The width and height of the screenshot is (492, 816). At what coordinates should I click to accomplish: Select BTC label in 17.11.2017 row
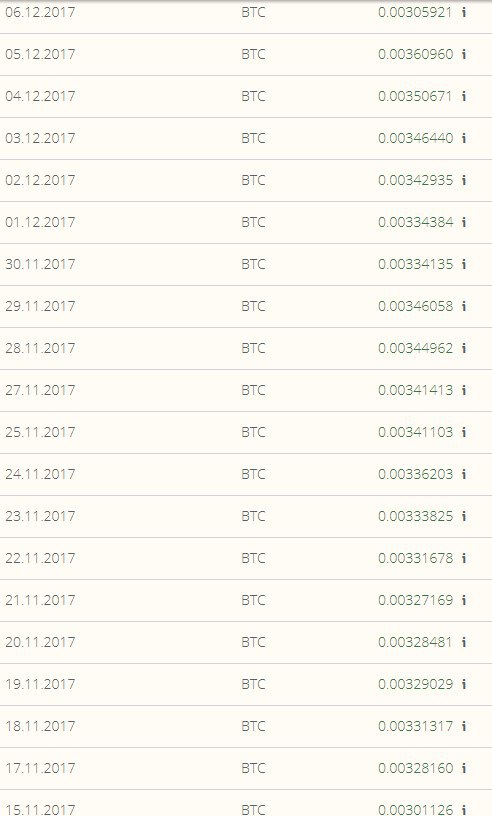254,768
